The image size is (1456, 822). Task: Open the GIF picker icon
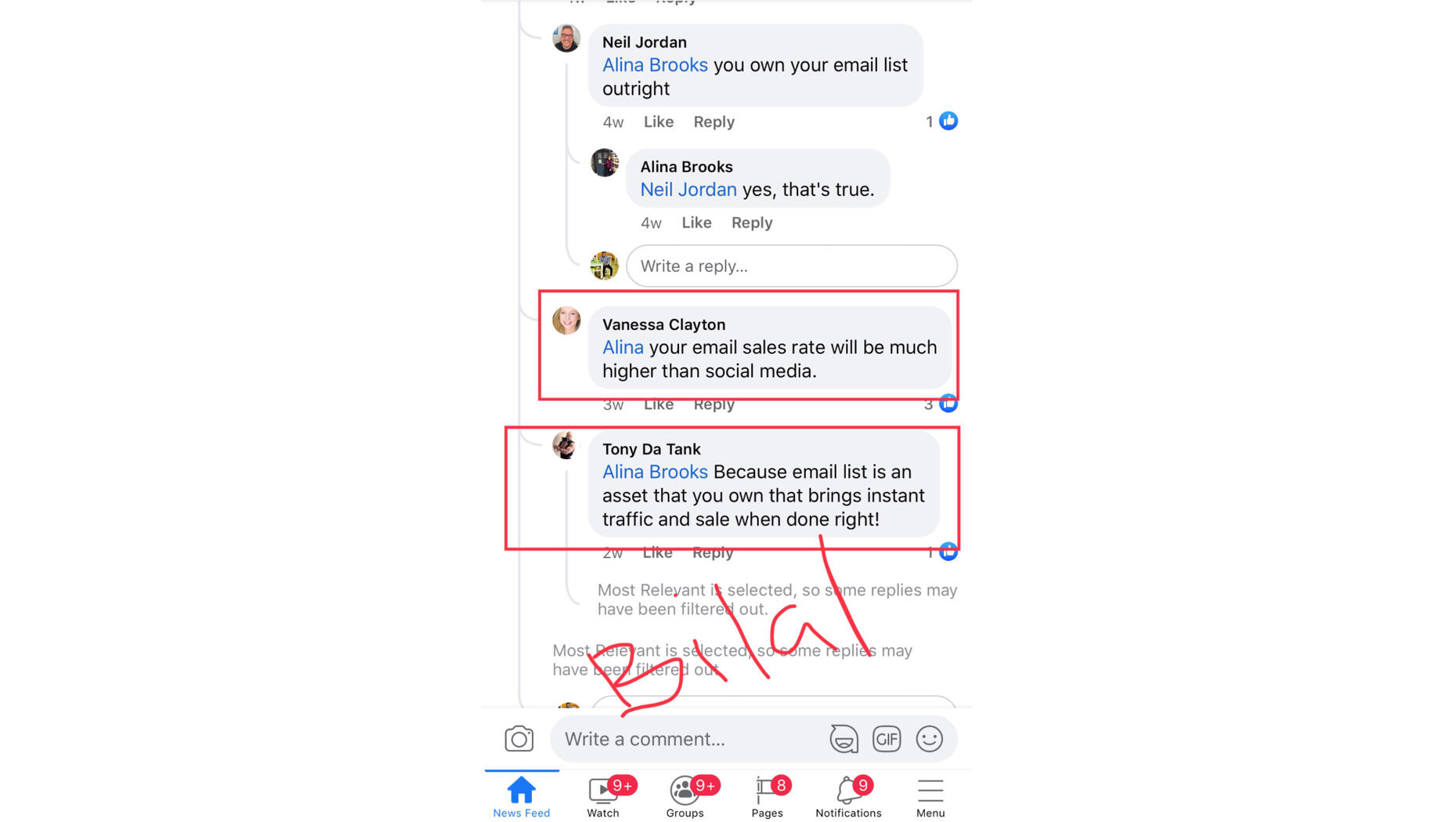tap(887, 738)
